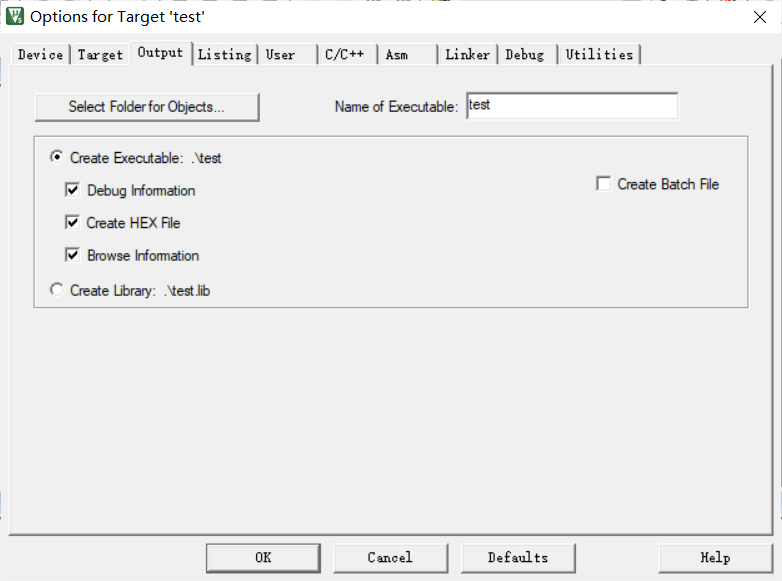Open the Target tab

(100, 54)
